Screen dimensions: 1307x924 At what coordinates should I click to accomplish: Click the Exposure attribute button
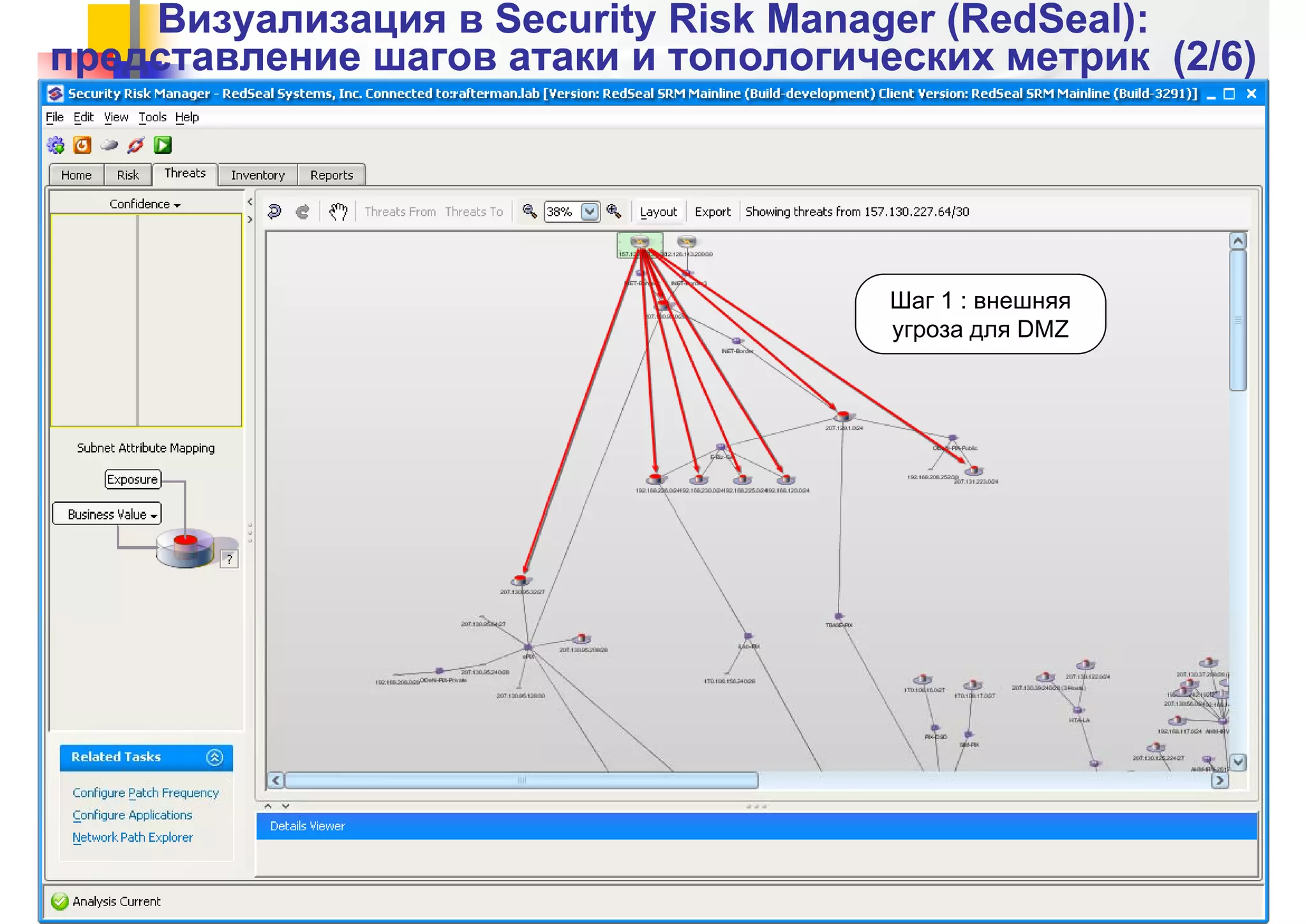133,479
